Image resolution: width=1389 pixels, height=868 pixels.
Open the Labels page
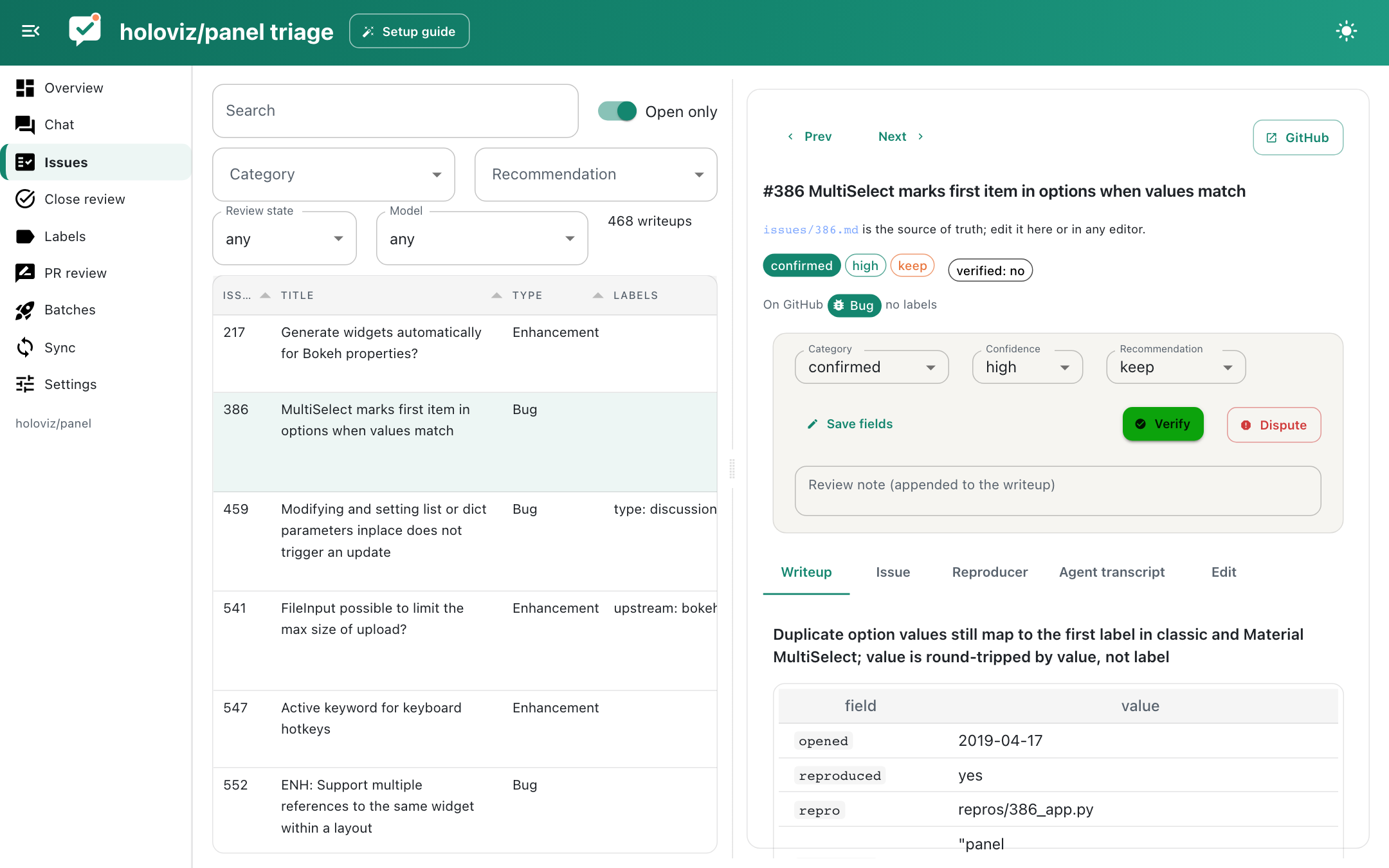point(96,237)
